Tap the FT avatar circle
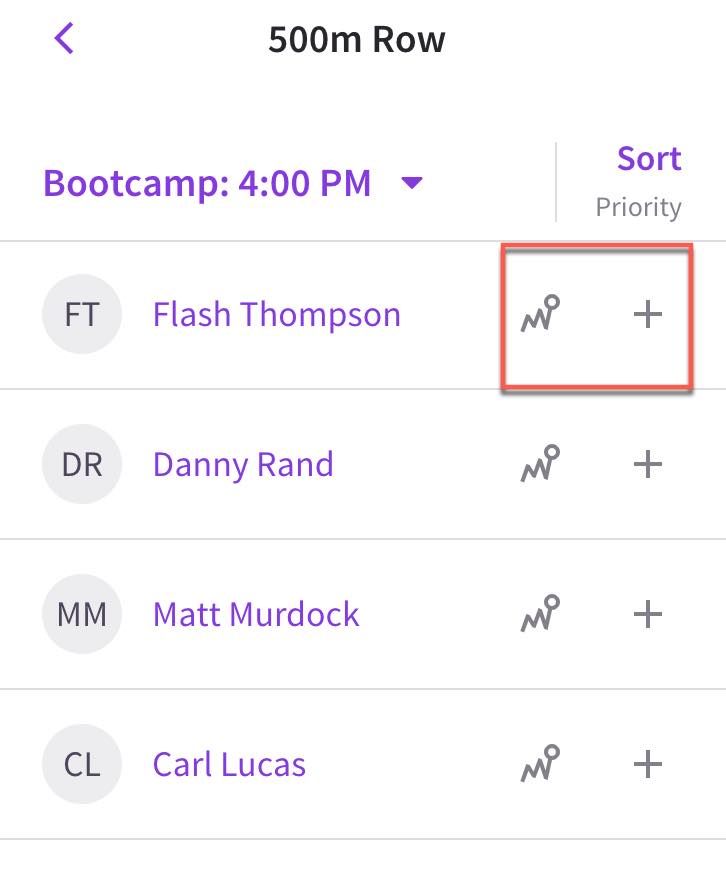Viewport: 726px width, 892px height. point(82,314)
